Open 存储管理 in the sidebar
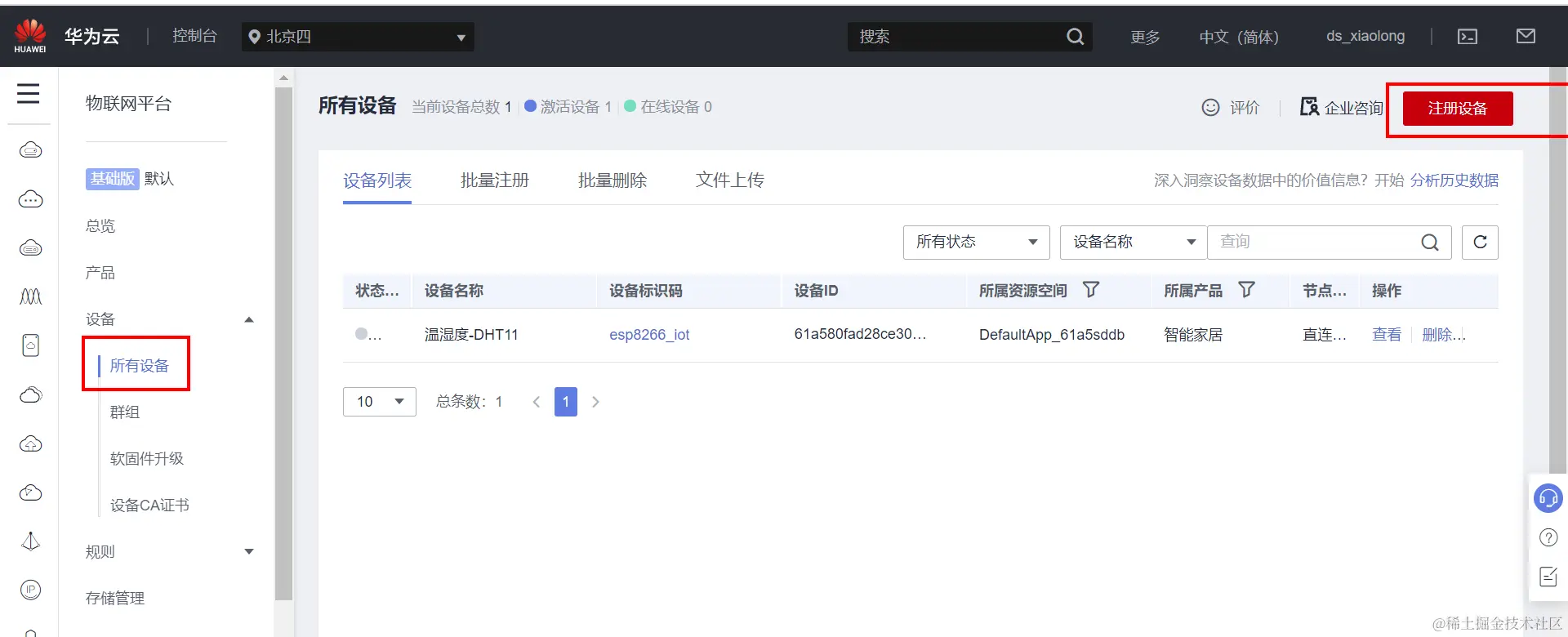 point(115,599)
